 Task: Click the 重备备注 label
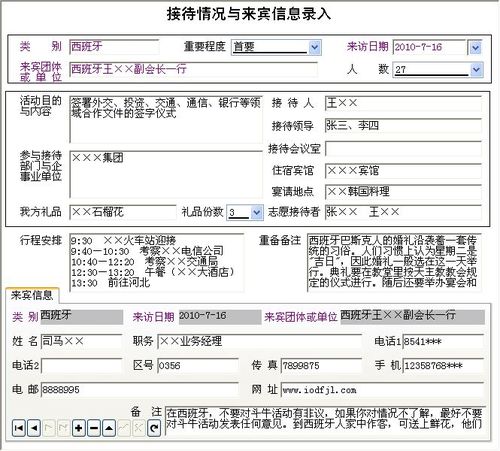[280, 240]
